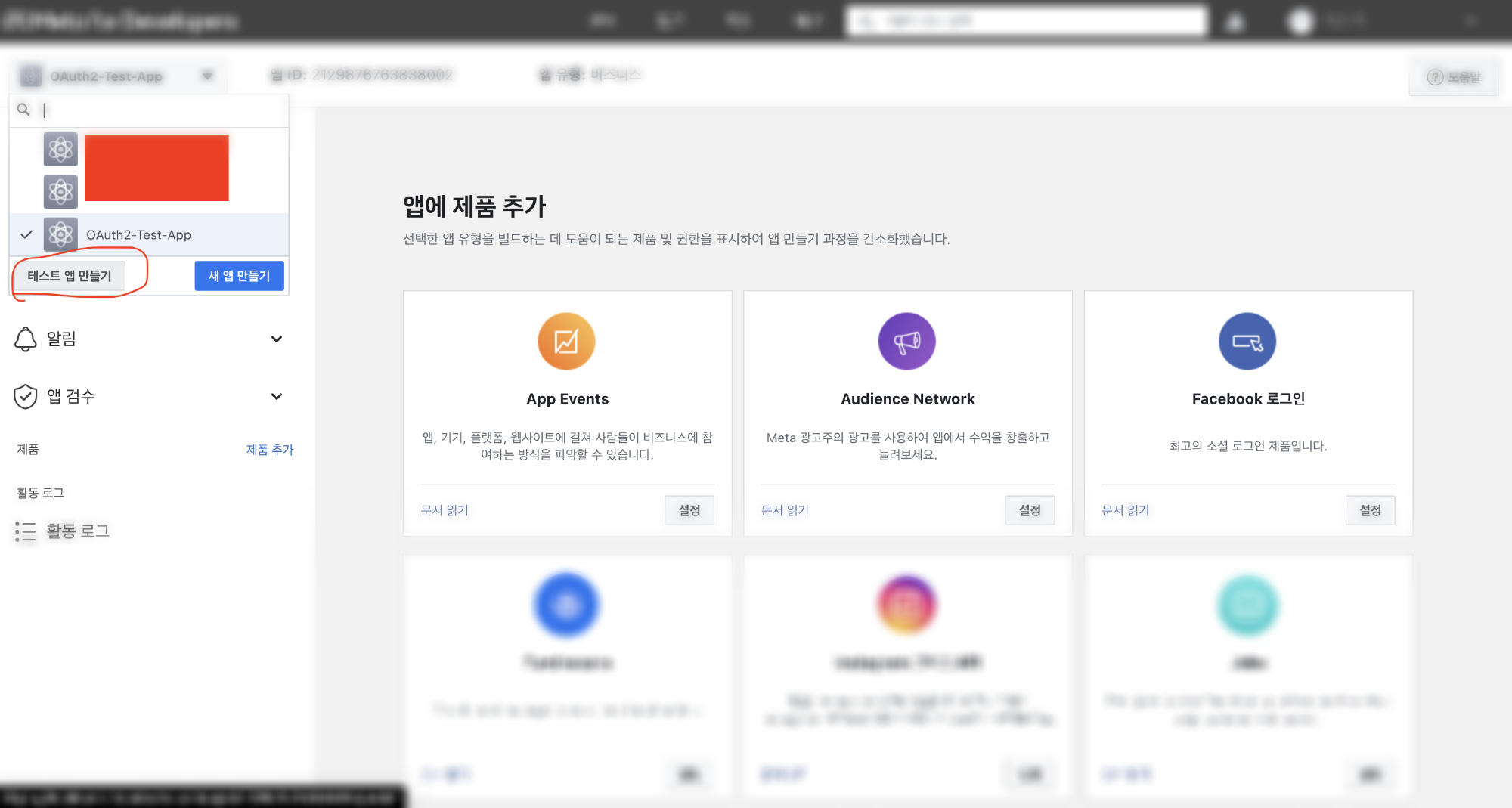This screenshot has width=1512, height=808.
Task: Select the second app icon in dropdown list
Action: (x=60, y=192)
